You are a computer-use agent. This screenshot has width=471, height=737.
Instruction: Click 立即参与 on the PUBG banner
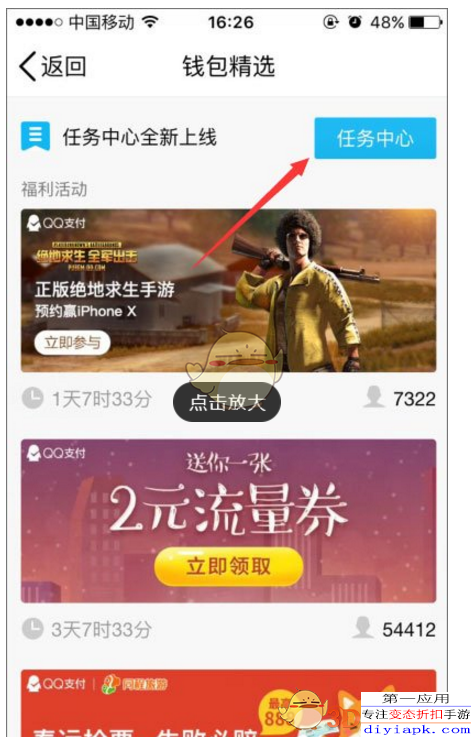72,343
